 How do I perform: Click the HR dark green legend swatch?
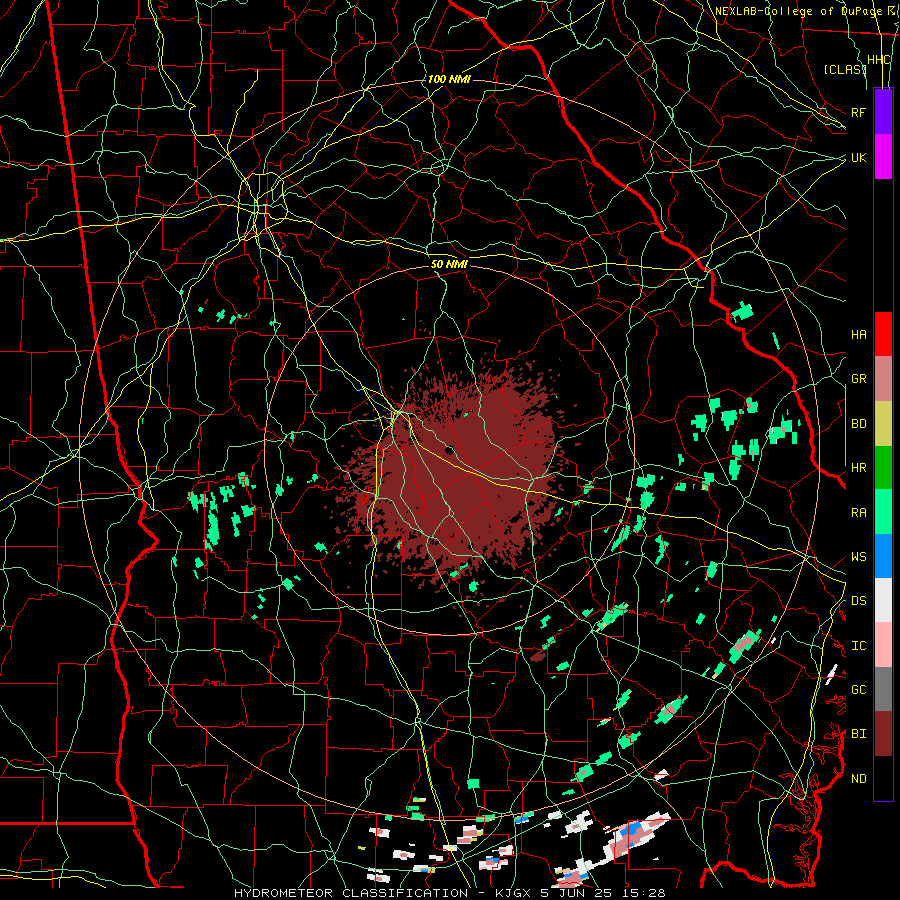[x=883, y=467]
